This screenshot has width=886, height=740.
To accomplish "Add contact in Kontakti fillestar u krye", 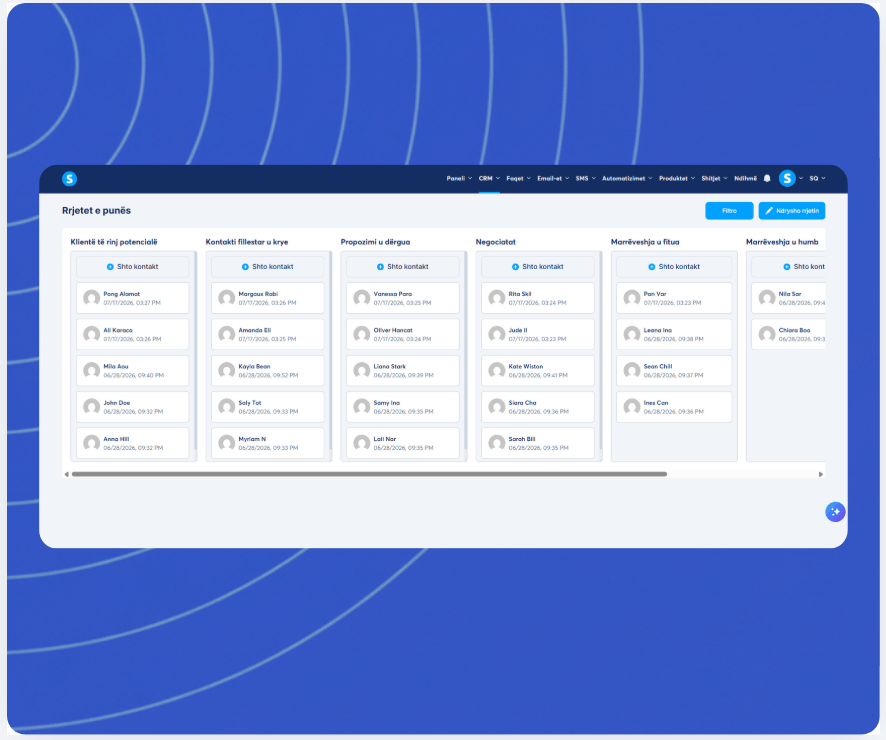I will coord(268,267).
